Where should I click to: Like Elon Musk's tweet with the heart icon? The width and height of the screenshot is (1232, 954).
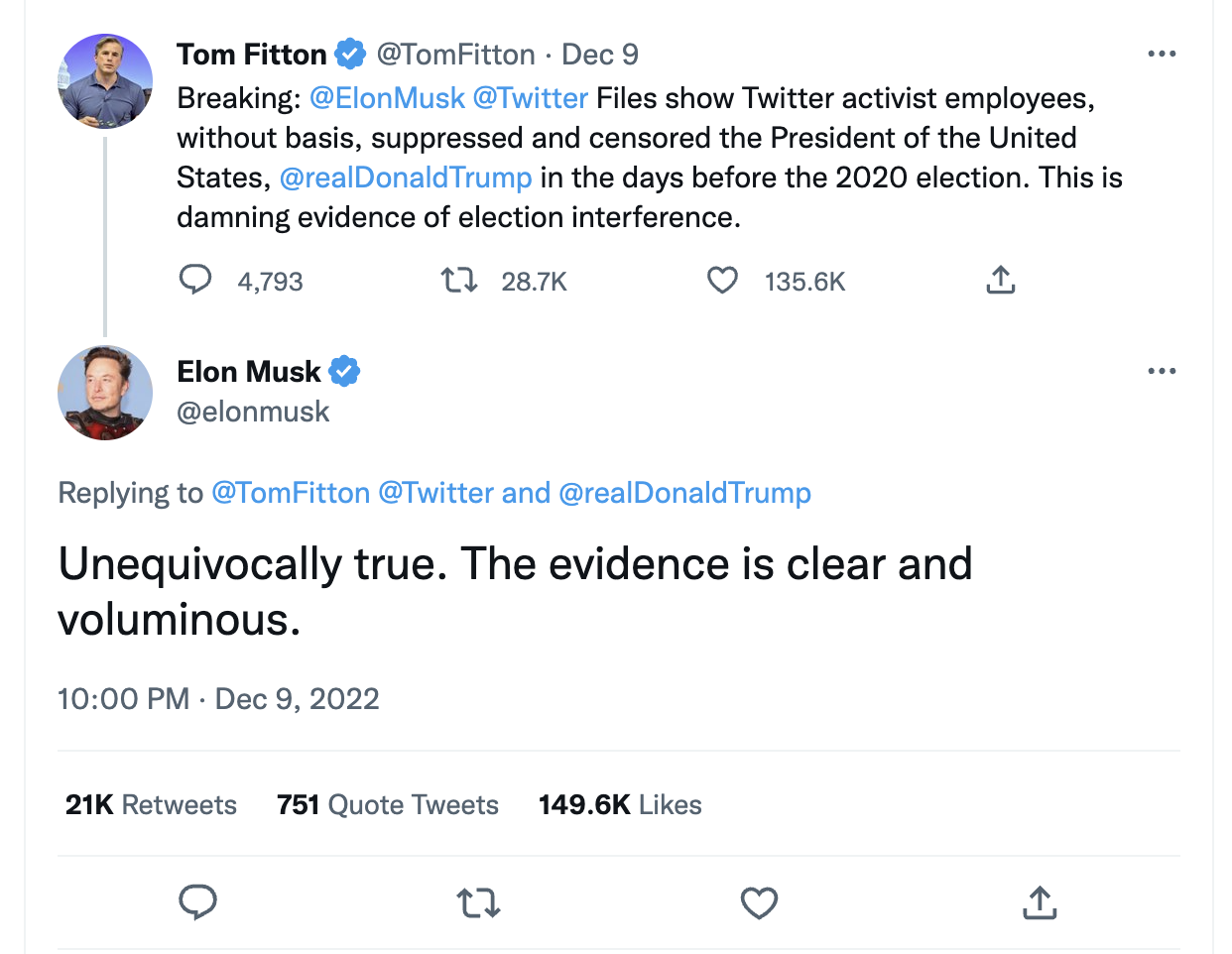click(x=759, y=902)
